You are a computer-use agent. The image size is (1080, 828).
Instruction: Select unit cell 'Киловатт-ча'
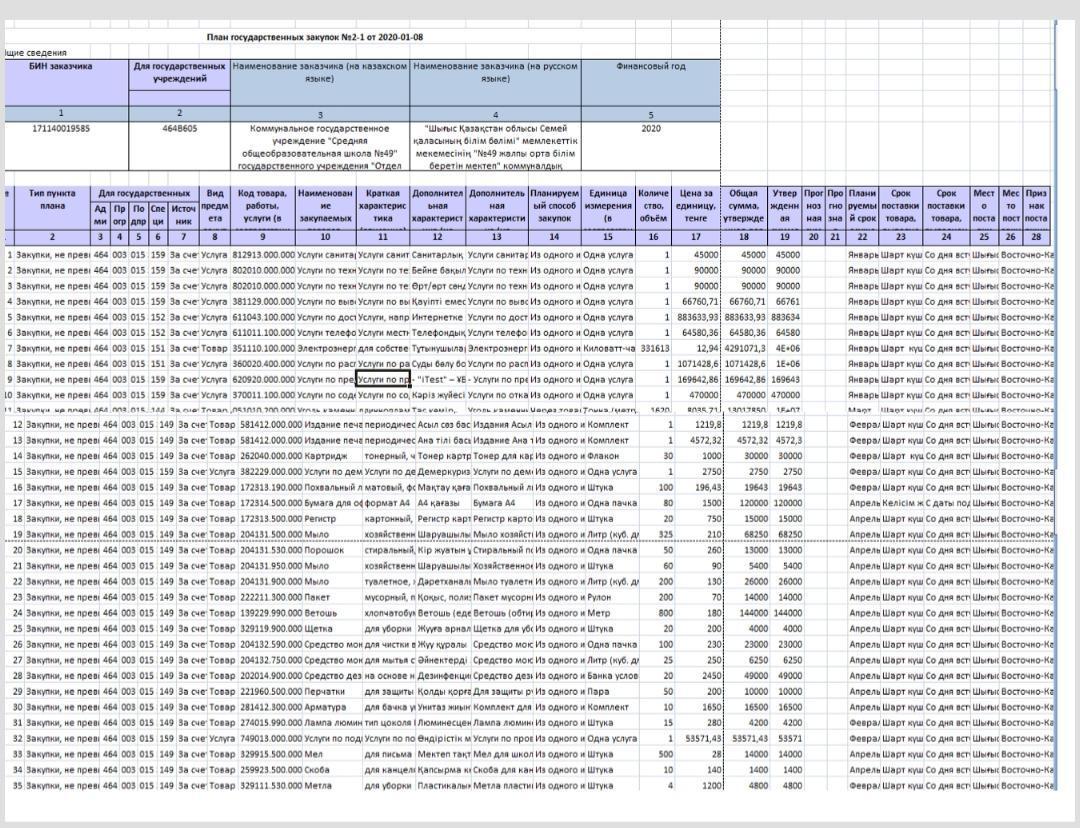(608, 349)
